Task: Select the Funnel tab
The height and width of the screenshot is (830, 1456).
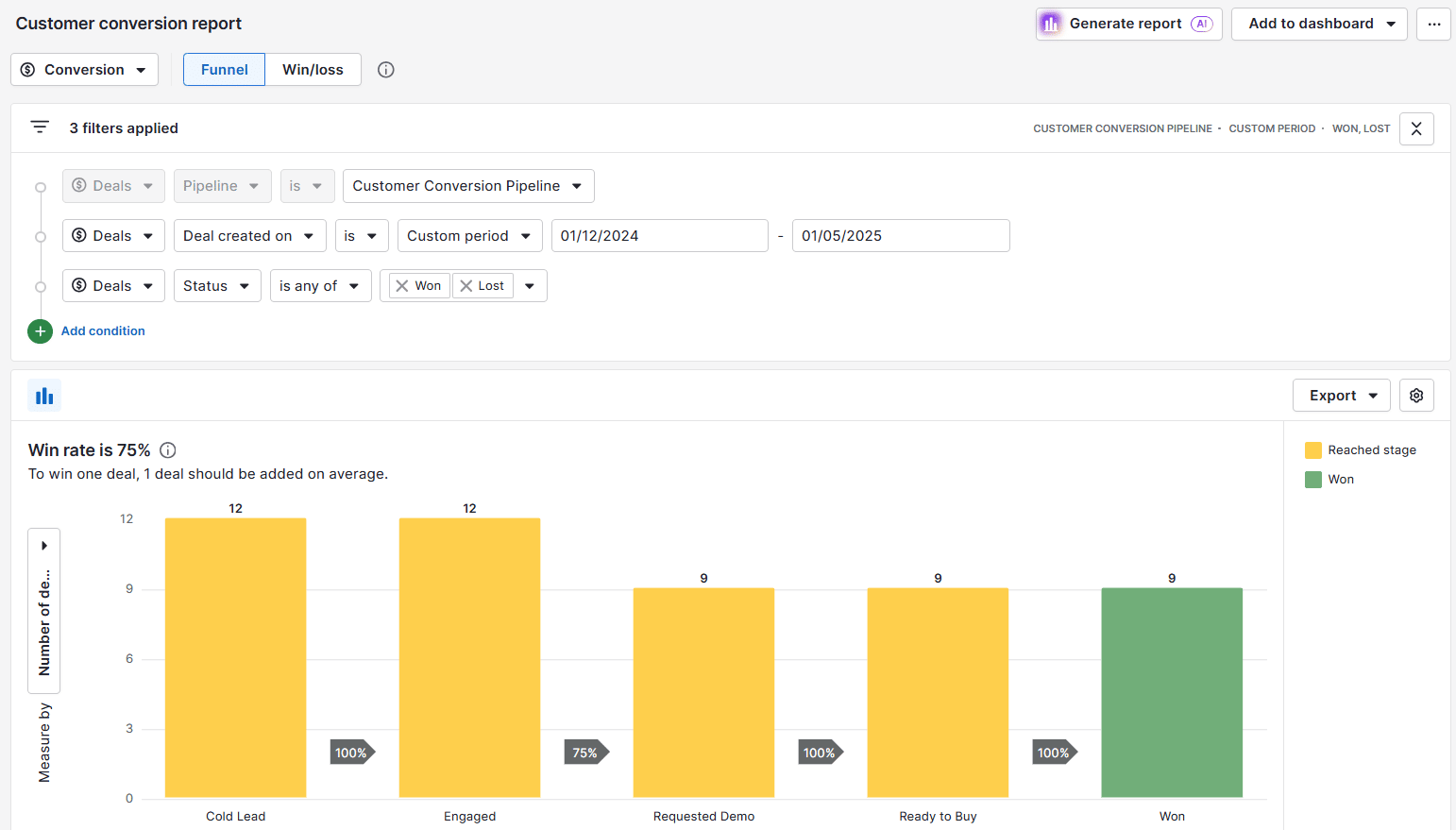Action: [223, 69]
